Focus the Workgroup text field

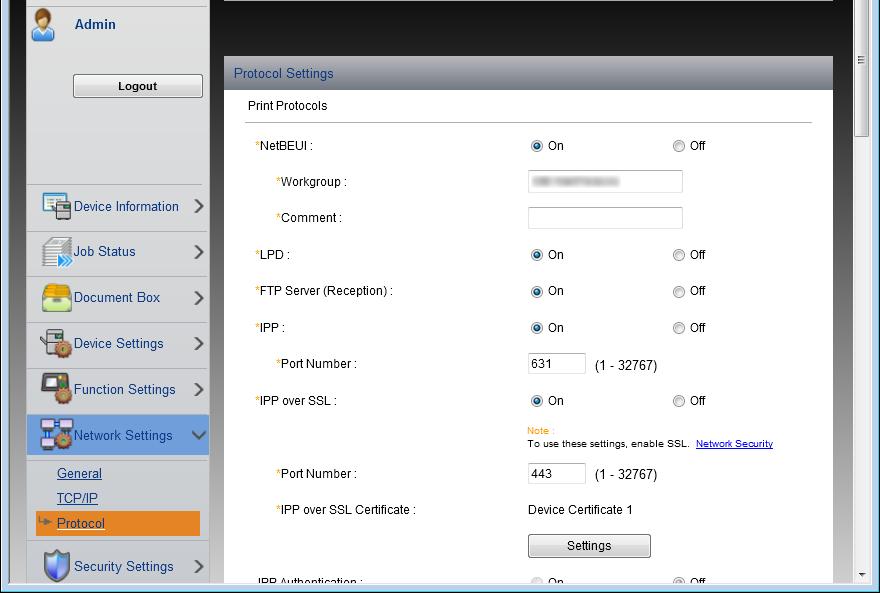pos(605,181)
